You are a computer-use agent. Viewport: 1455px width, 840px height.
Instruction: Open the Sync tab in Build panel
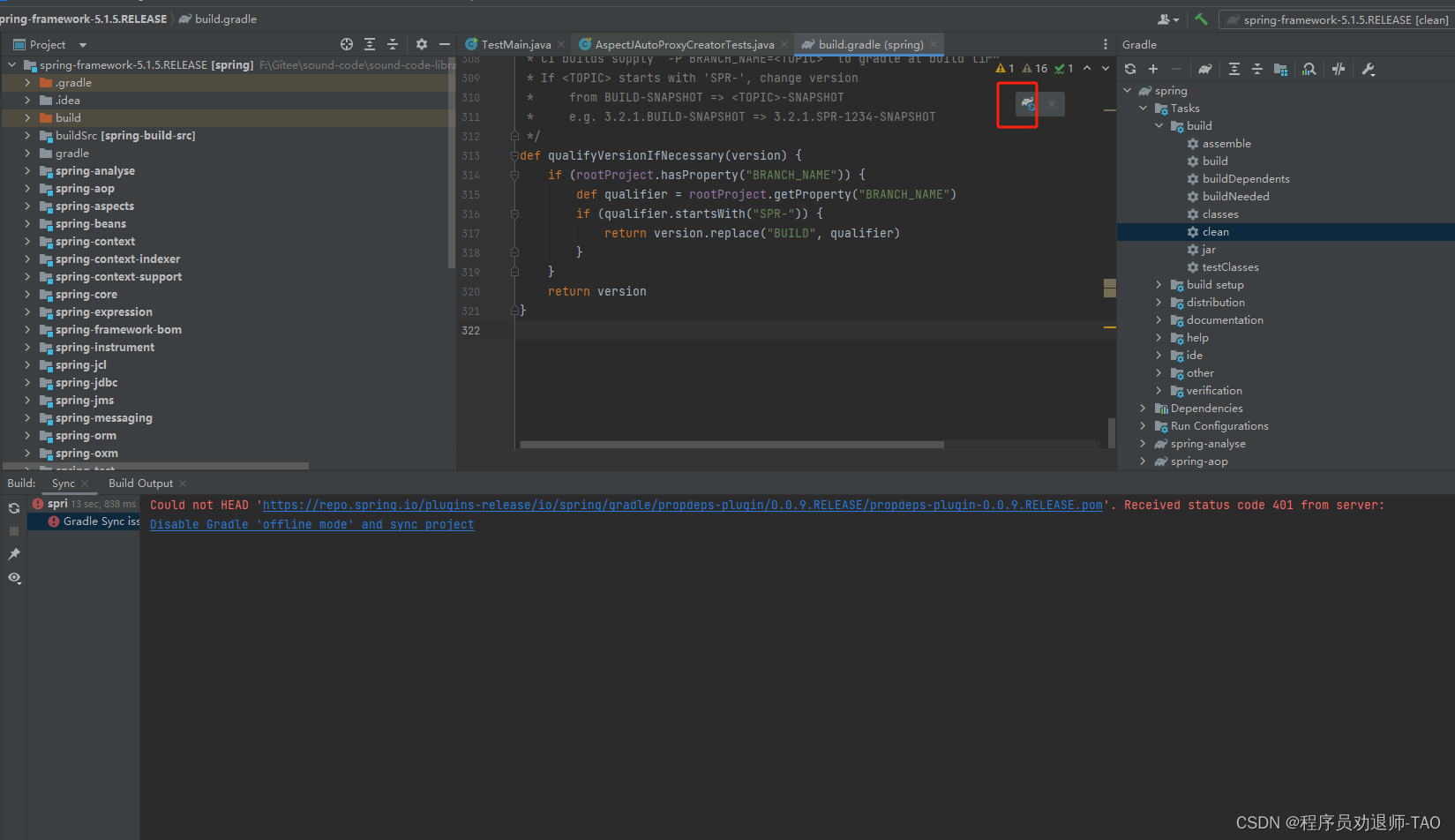tap(64, 484)
